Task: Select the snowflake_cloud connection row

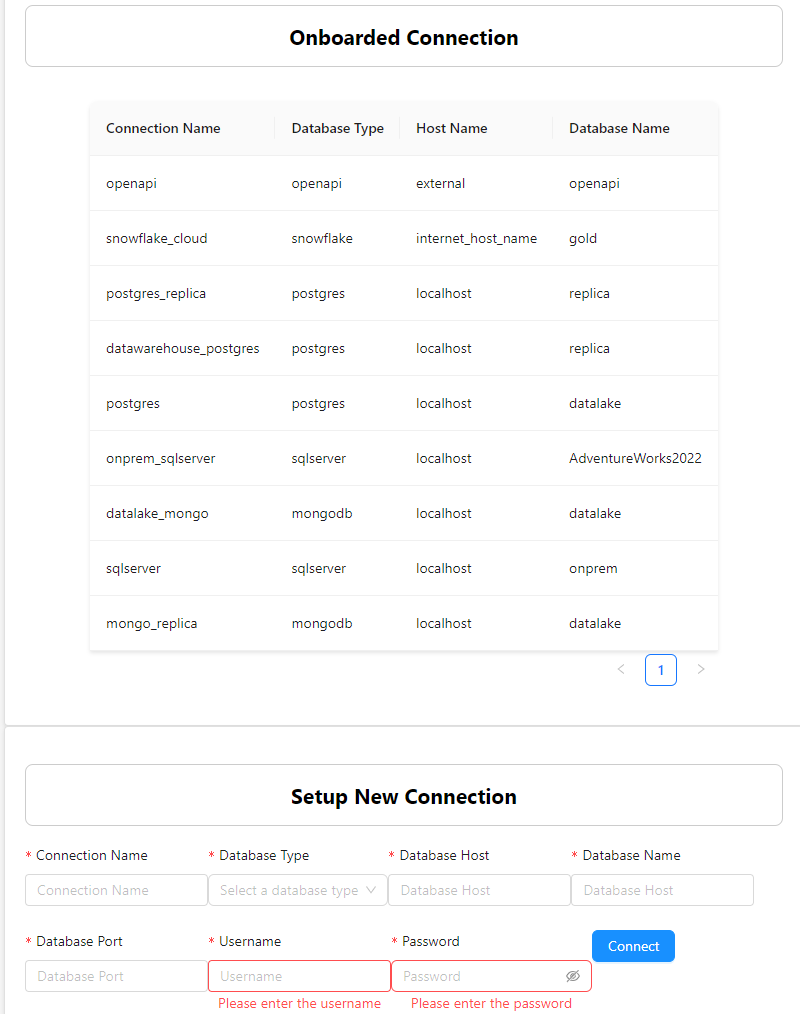Action: click(x=157, y=238)
